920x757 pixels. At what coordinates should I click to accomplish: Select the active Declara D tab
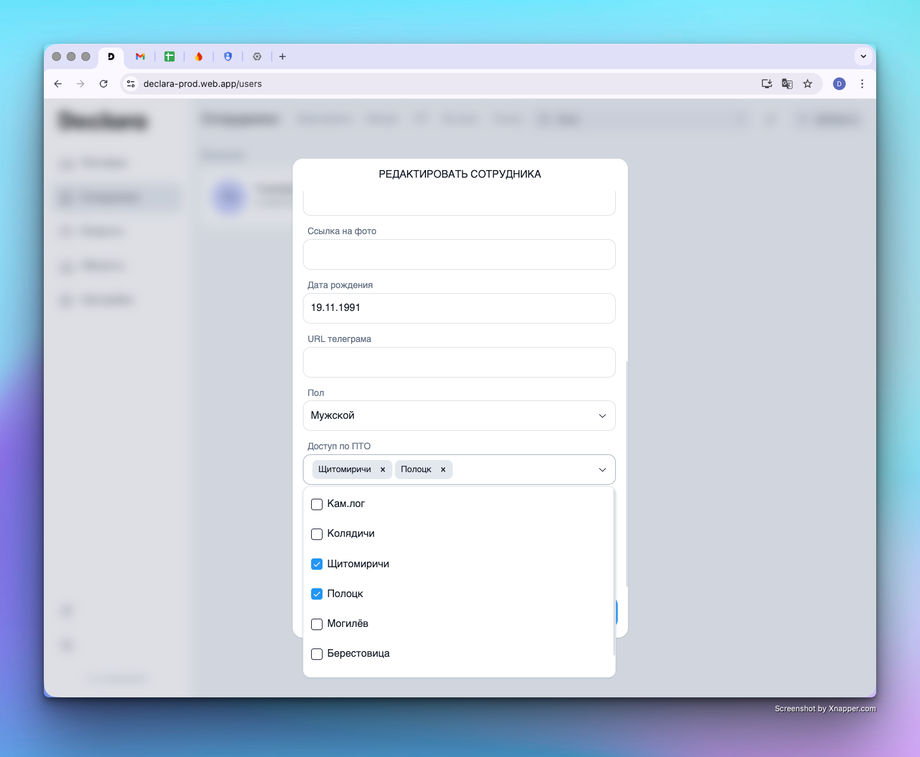click(x=111, y=56)
